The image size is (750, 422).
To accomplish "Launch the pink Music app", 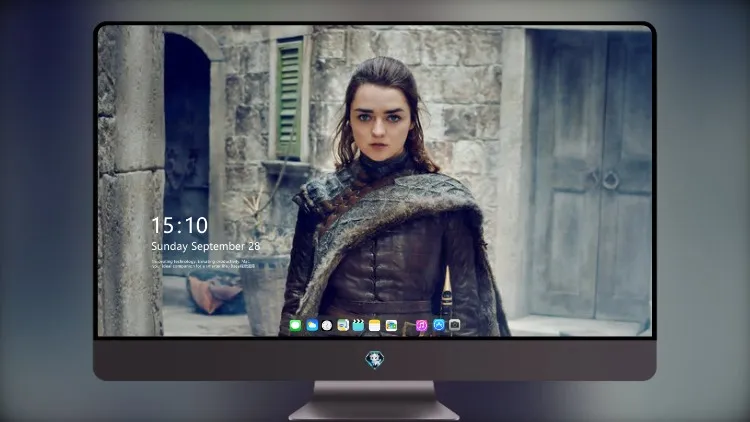I will click(x=421, y=325).
